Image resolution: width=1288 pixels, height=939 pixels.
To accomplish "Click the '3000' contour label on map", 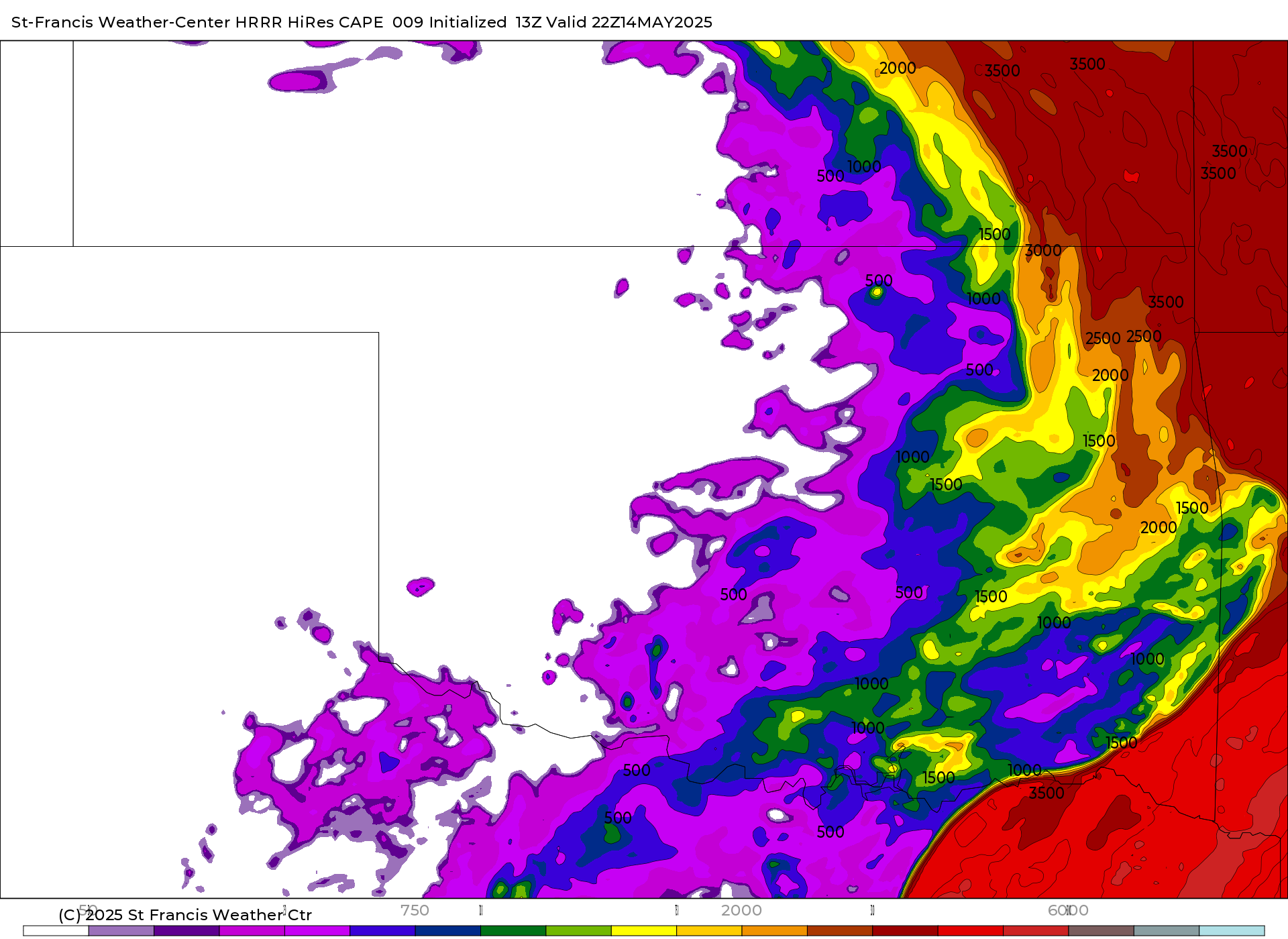I will 1044,251.
